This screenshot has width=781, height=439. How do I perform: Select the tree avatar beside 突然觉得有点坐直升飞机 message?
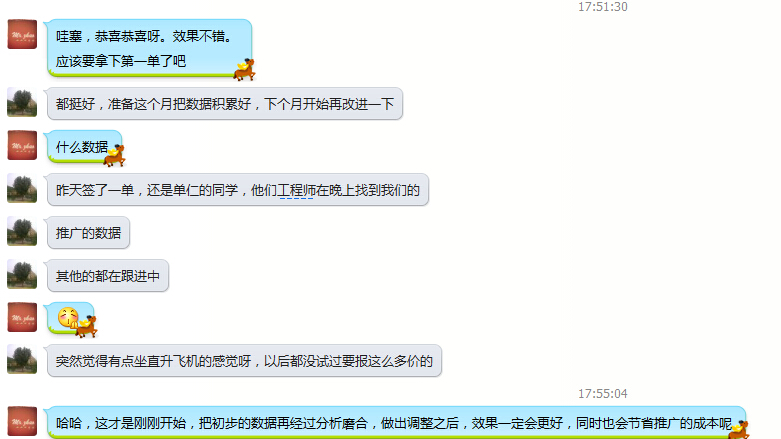pos(22,359)
